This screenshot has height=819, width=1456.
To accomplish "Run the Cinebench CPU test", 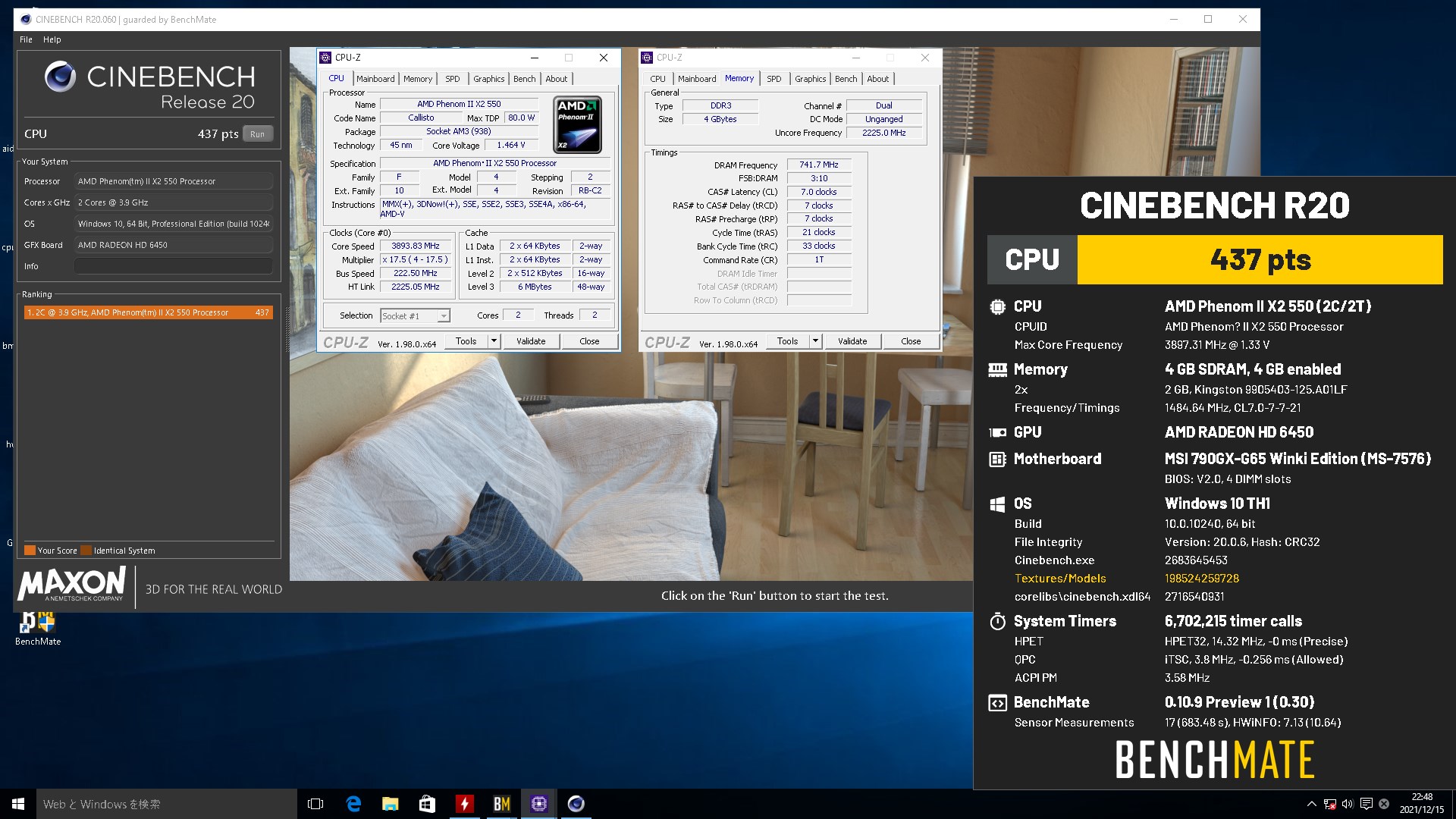I will click(x=258, y=134).
